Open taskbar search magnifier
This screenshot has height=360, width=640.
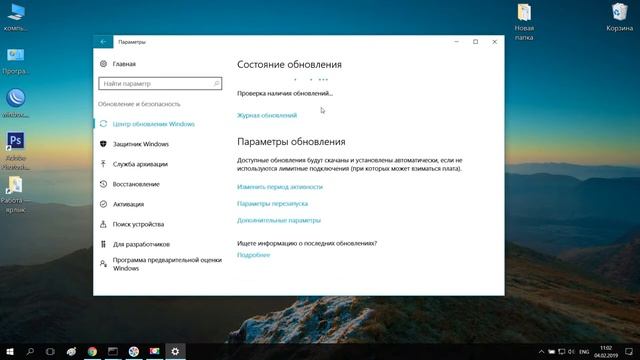coord(30,351)
